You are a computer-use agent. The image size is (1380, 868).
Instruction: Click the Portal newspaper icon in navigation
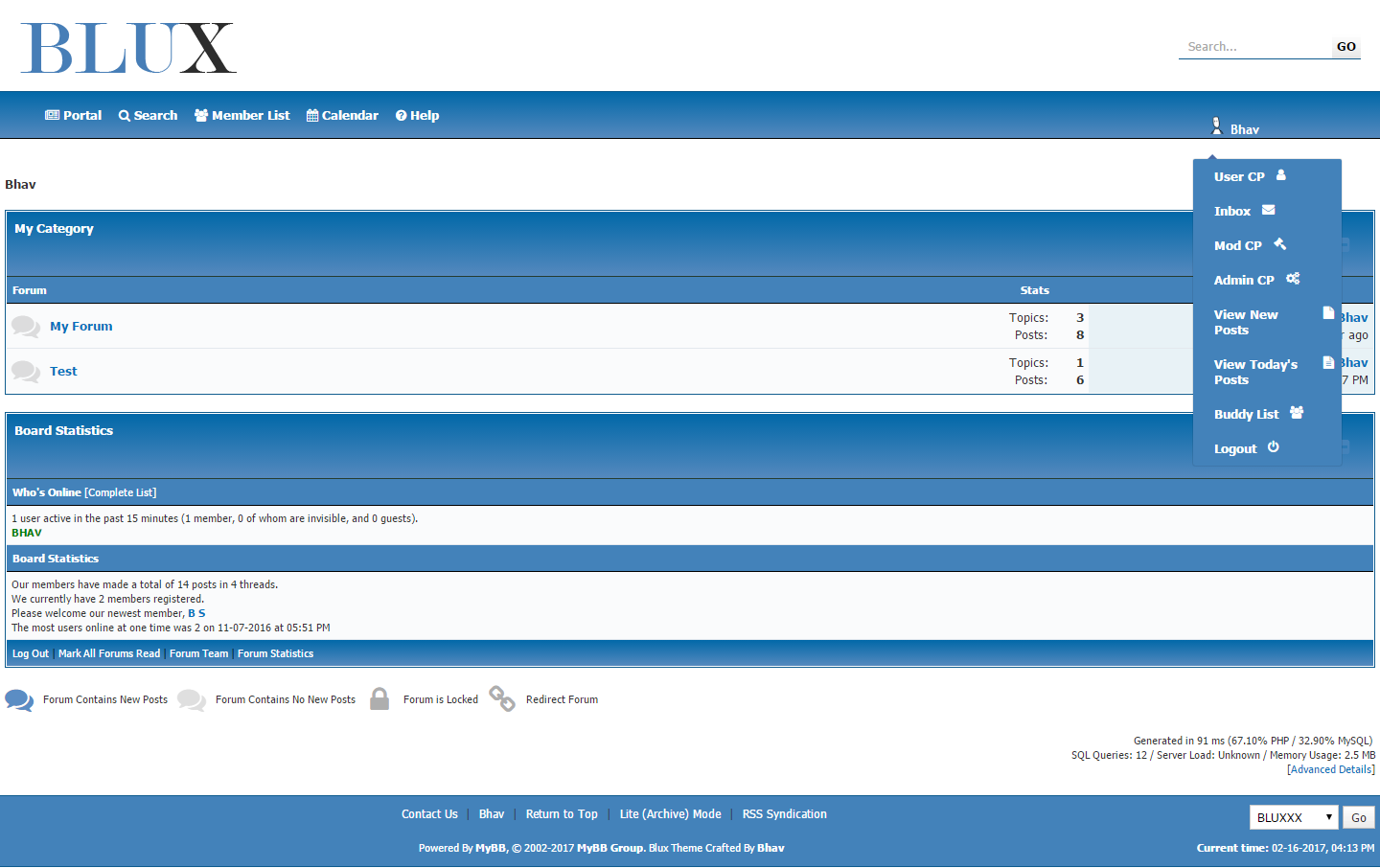[52, 115]
